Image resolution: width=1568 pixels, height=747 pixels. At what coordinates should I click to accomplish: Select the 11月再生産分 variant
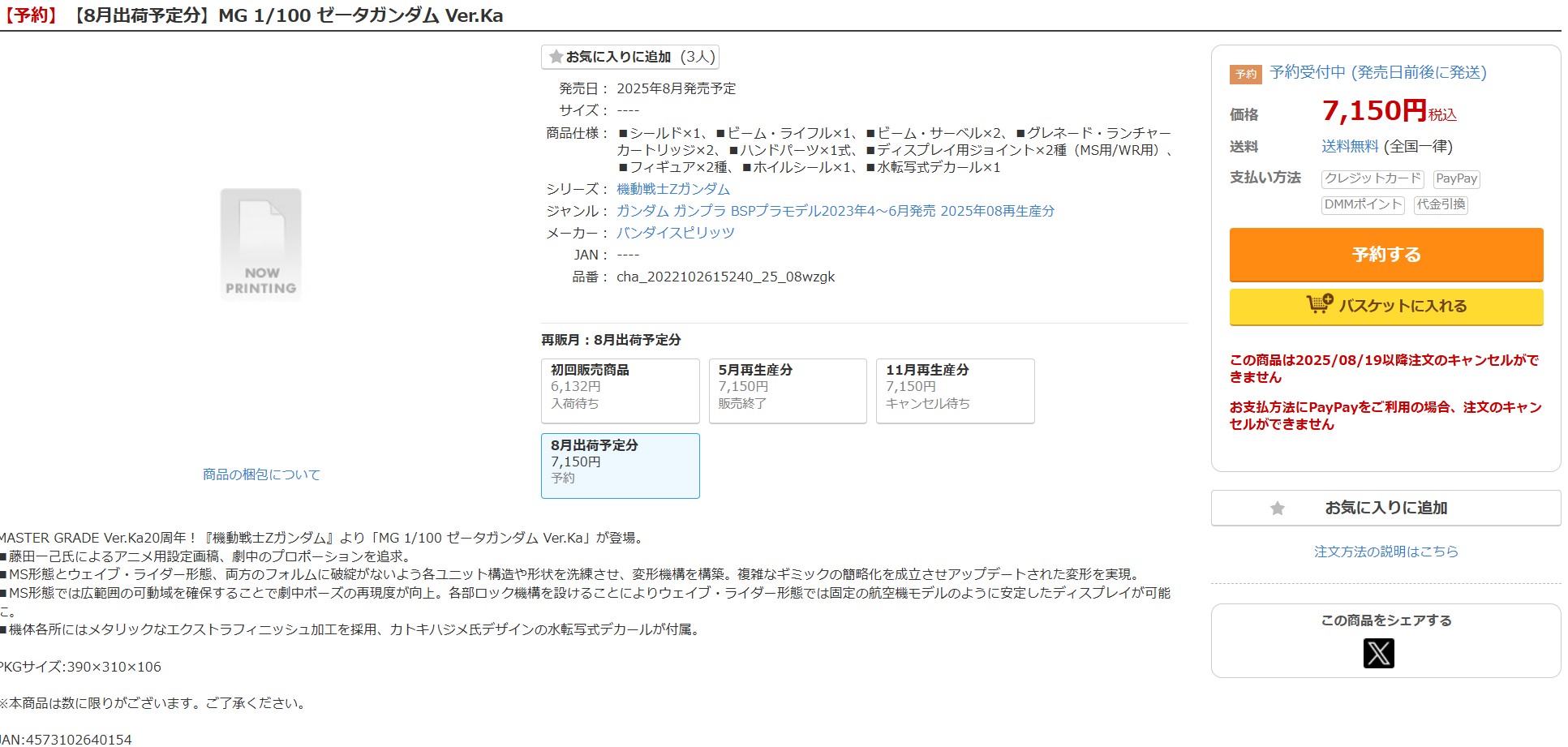tap(956, 391)
